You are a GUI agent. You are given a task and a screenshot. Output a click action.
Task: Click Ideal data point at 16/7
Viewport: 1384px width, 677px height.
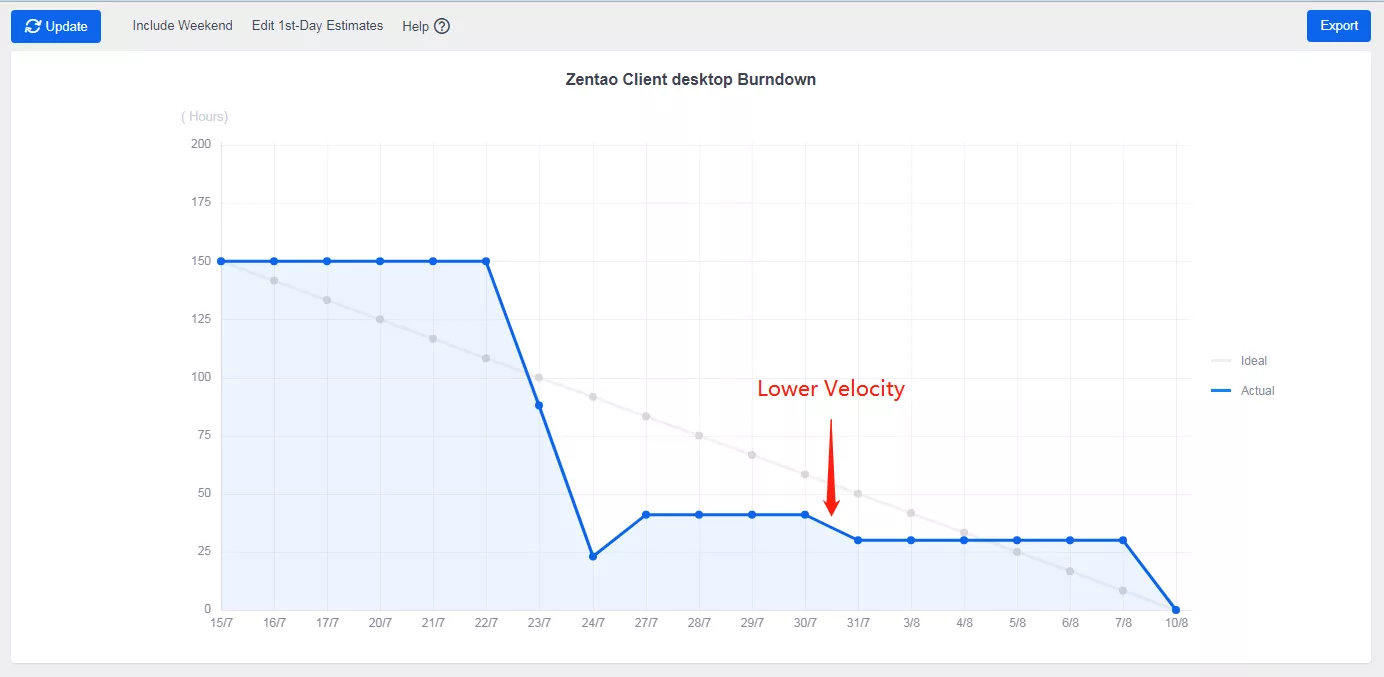tap(274, 281)
